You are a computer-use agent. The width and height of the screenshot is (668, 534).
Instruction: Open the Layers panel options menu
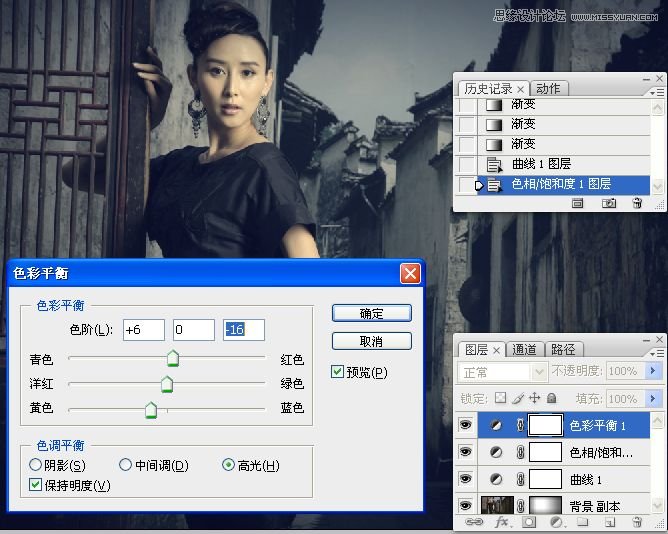coord(657,354)
